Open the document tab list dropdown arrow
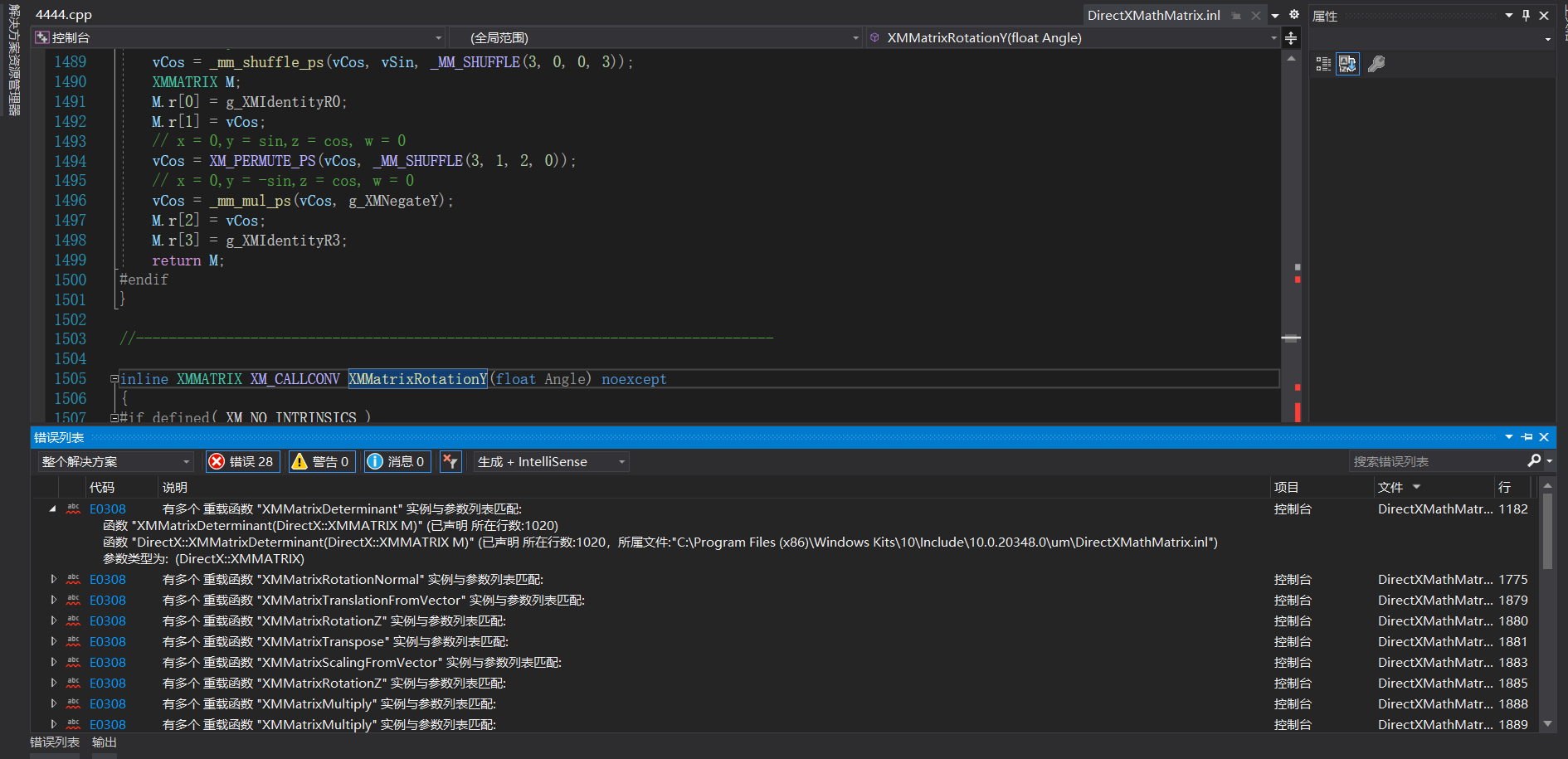This screenshot has width=1568, height=759. pos(1275,15)
